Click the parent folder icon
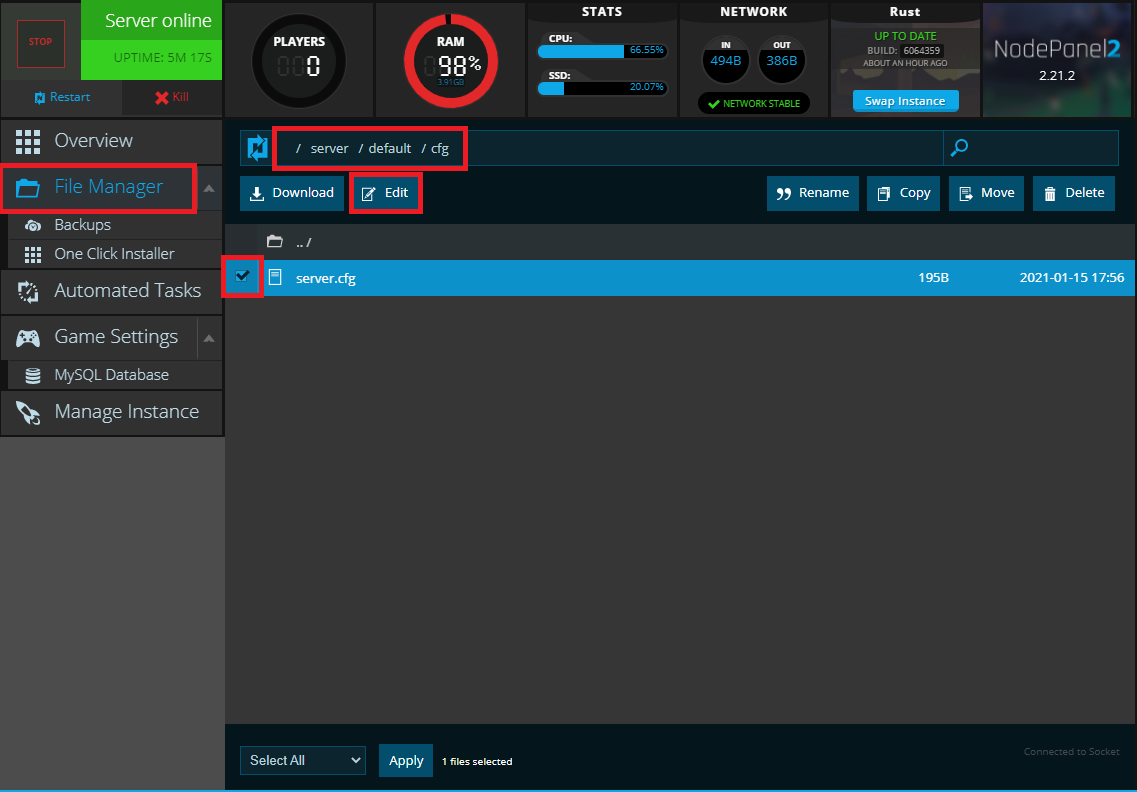 275,242
